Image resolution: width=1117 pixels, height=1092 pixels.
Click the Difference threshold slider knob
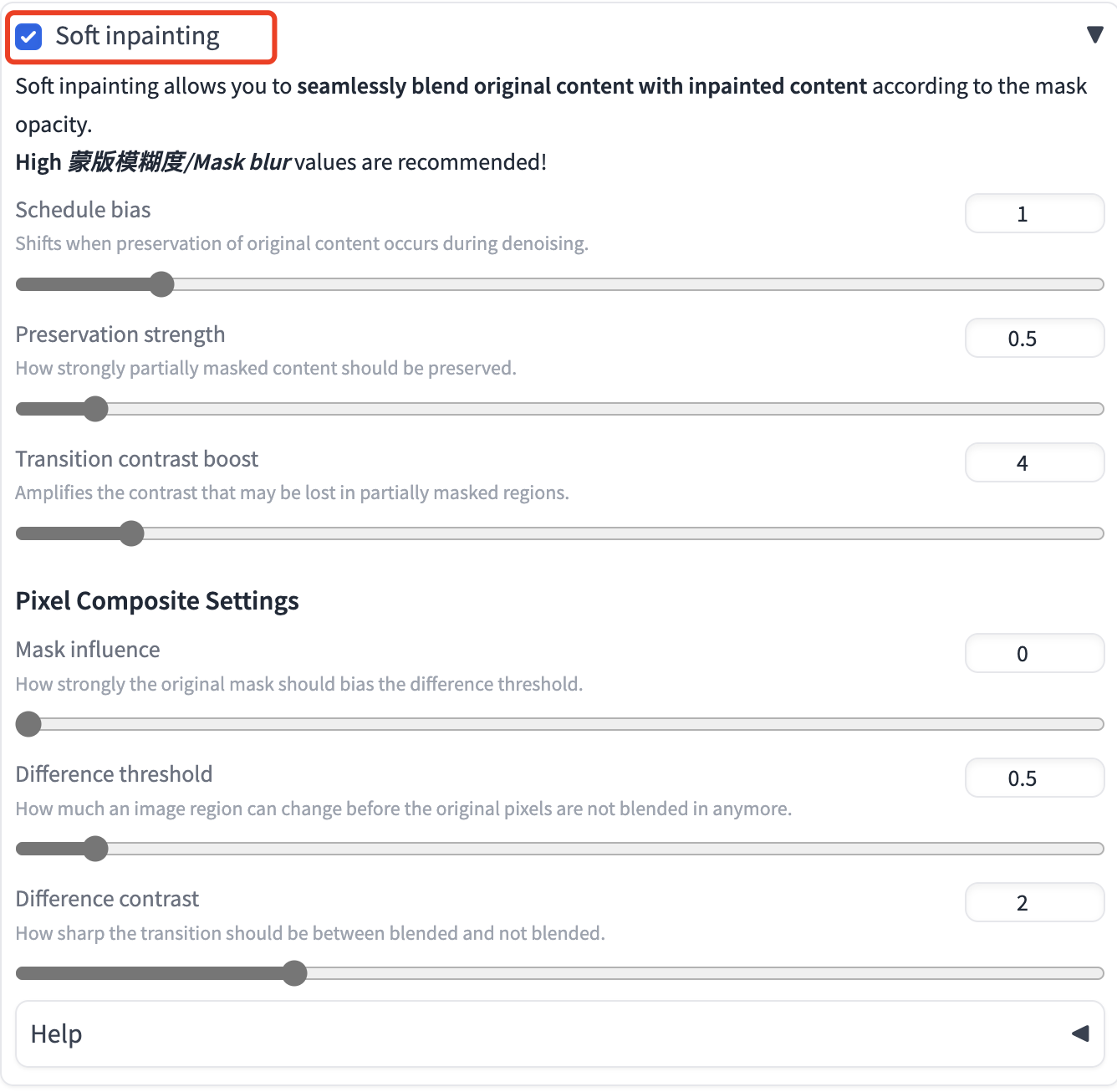point(96,849)
